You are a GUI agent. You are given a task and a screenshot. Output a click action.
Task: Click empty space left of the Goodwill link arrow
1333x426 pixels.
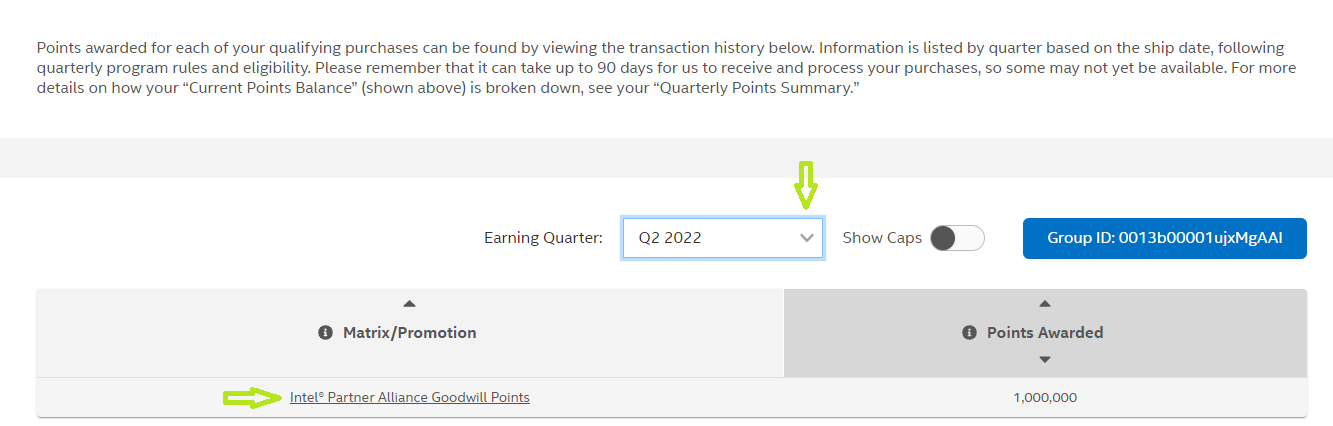pos(130,398)
